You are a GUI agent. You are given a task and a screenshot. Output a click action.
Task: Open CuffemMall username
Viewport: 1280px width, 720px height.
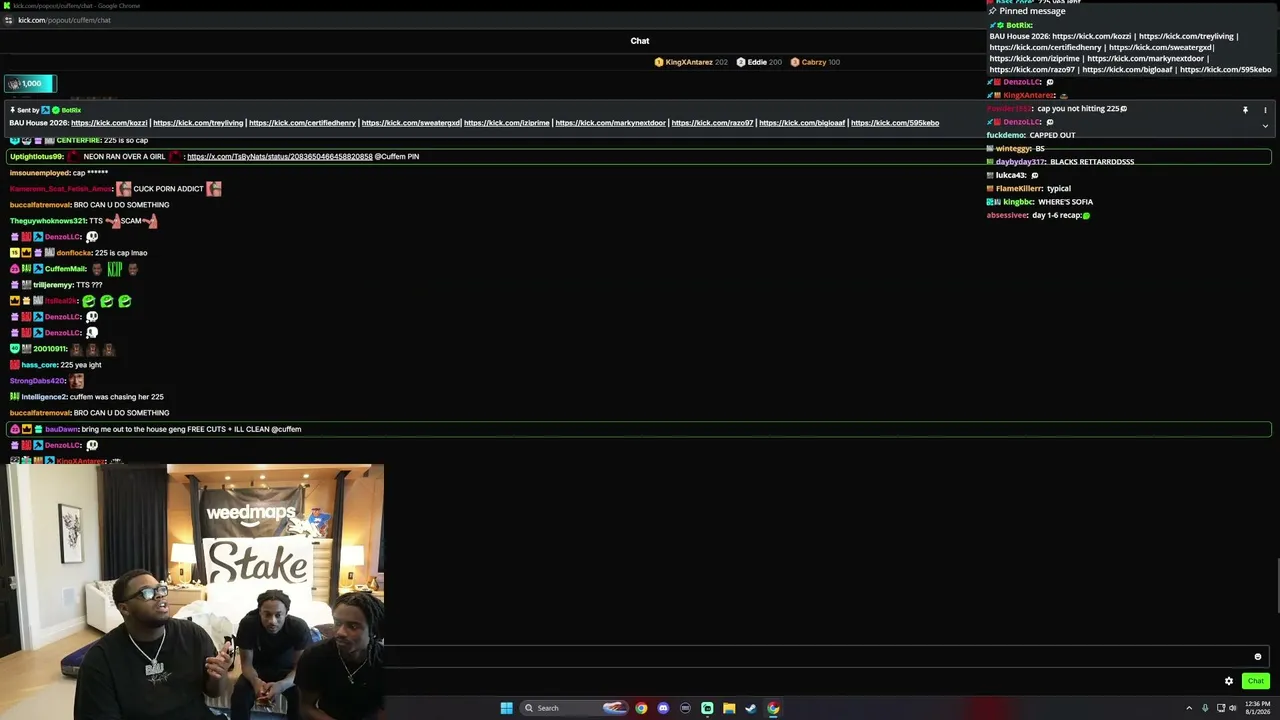(x=66, y=269)
